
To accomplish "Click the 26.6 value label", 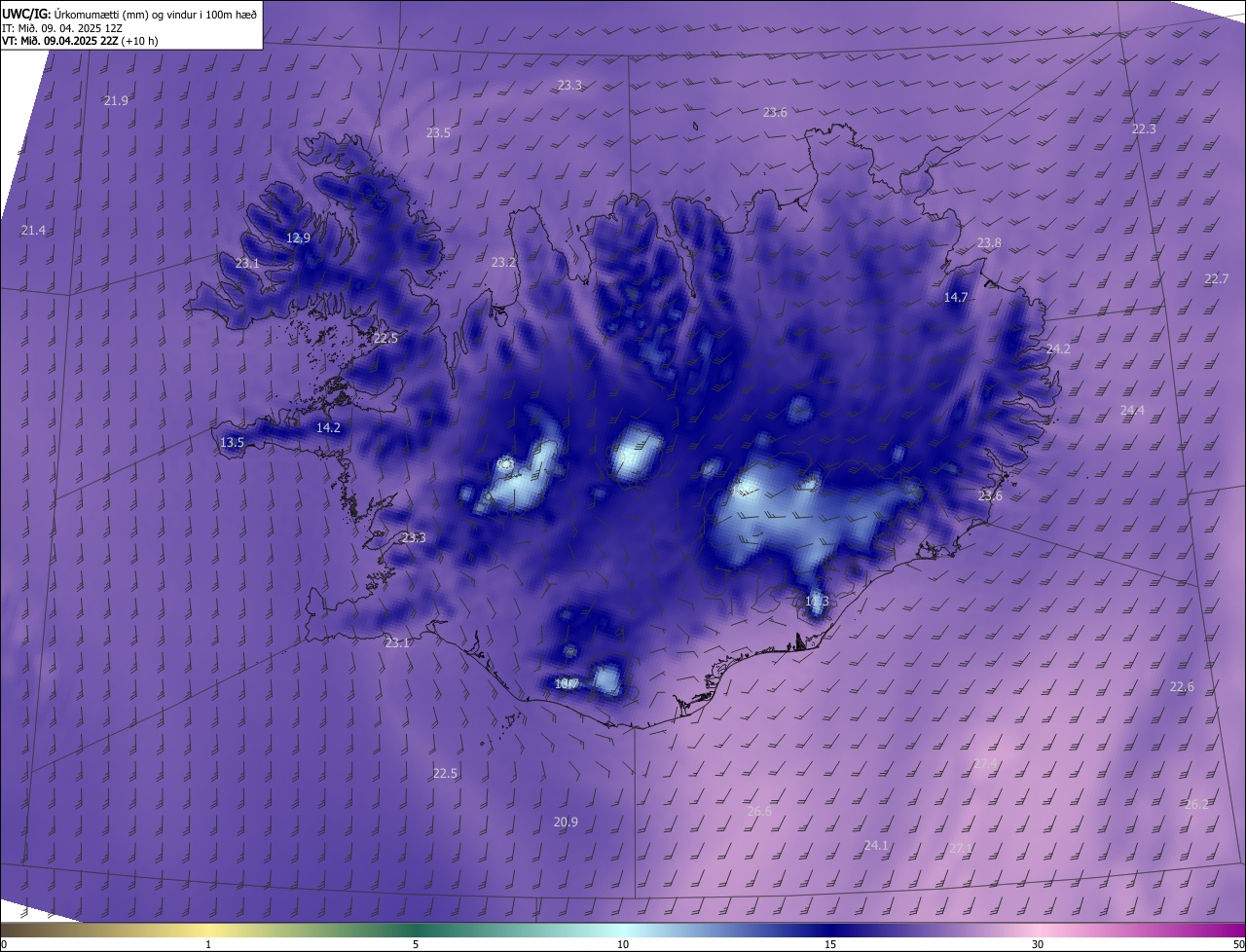I will coord(759,811).
